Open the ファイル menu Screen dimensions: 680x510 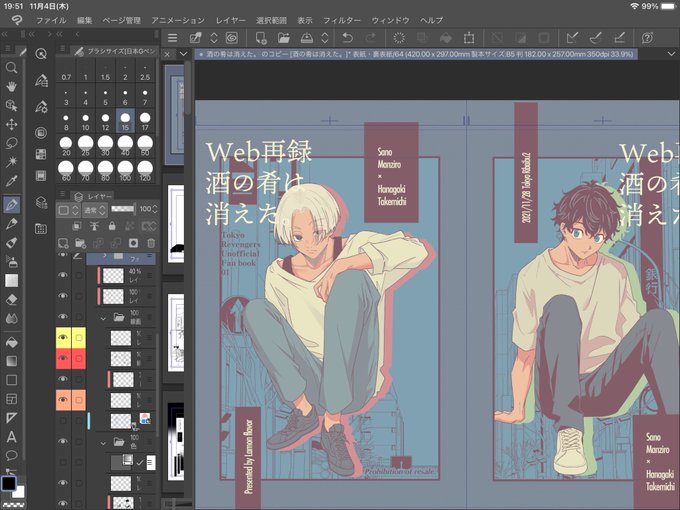click(x=51, y=20)
